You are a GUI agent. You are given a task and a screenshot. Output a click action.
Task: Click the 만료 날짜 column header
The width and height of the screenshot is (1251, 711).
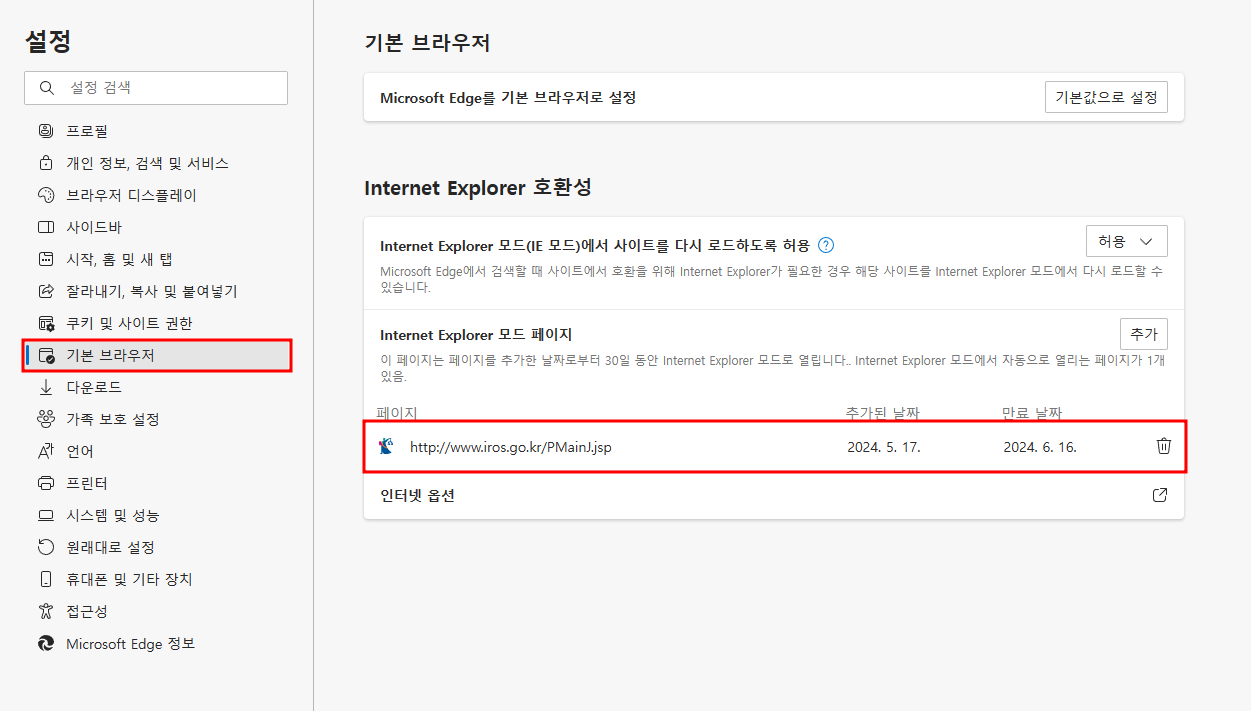coord(1032,413)
